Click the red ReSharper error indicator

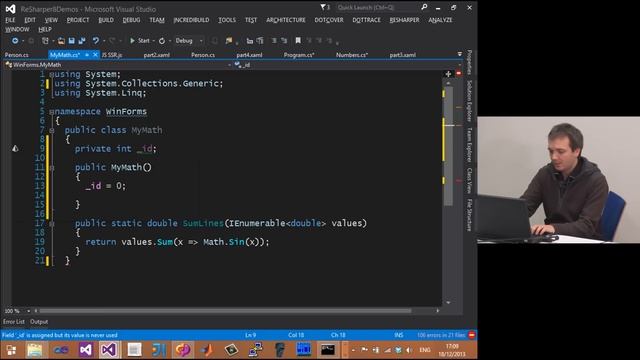(458, 73)
